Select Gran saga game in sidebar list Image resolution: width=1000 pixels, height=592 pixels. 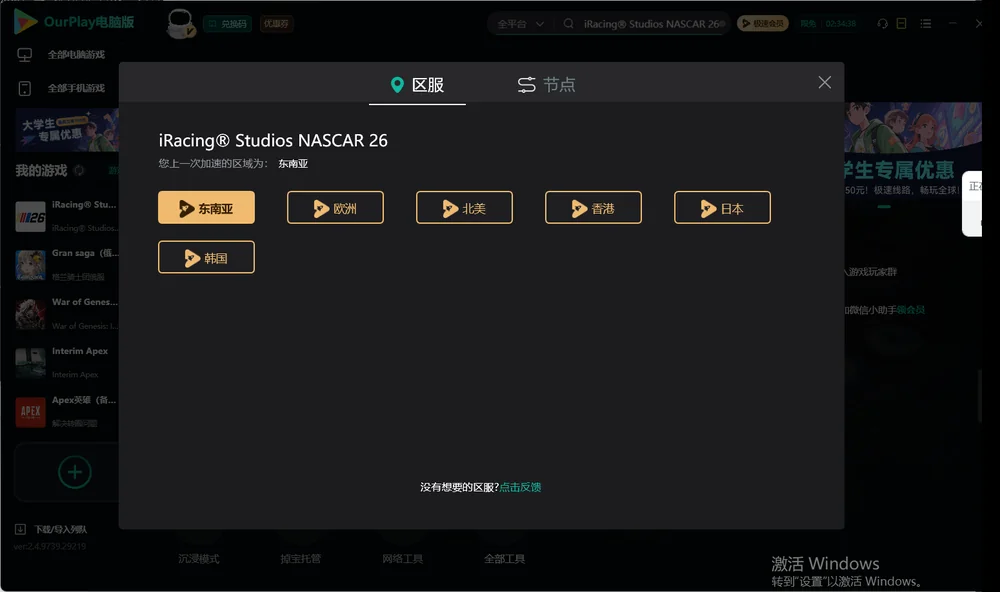[66, 264]
